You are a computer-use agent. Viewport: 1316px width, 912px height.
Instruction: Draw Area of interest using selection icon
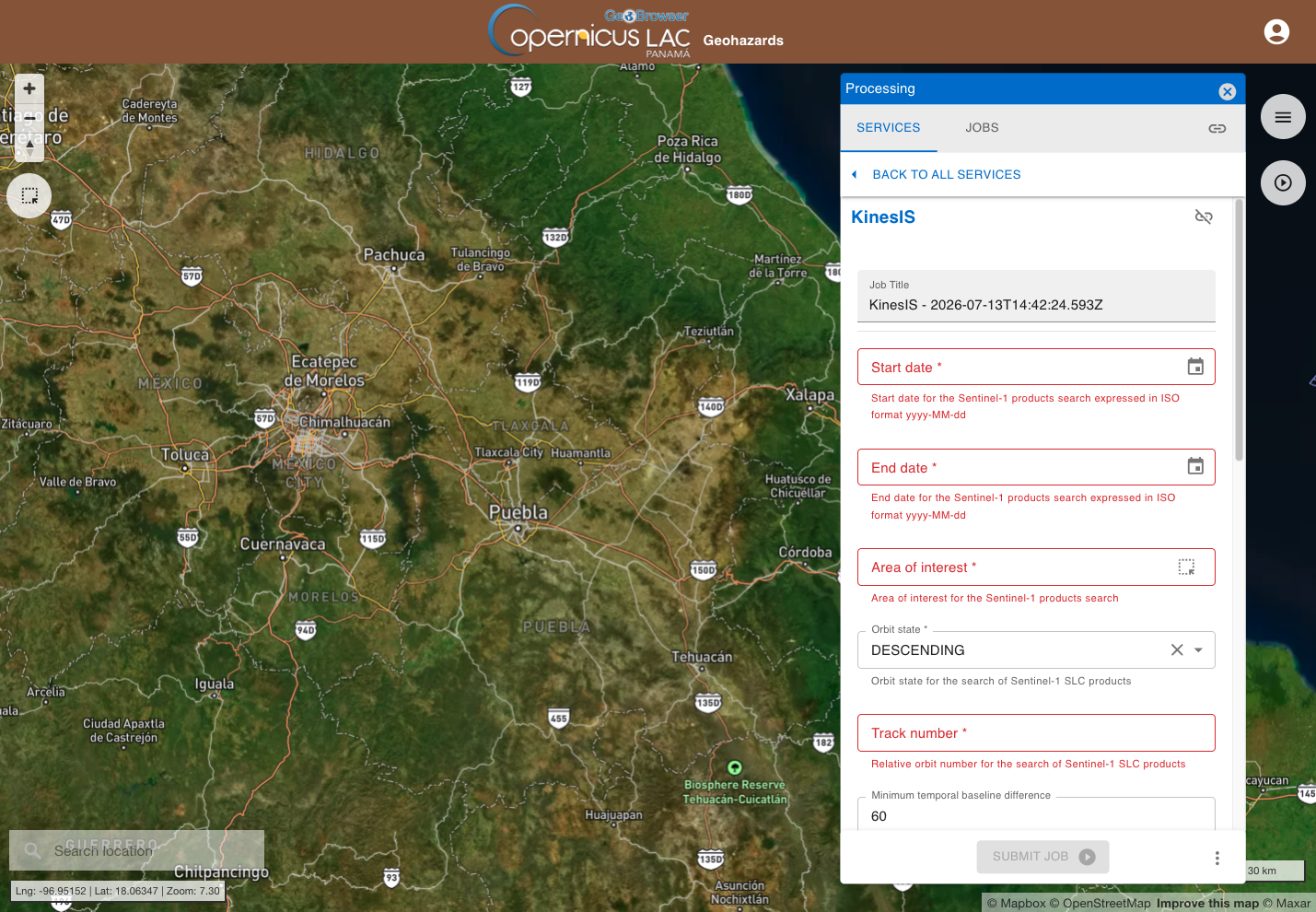pyautogui.click(x=1186, y=567)
